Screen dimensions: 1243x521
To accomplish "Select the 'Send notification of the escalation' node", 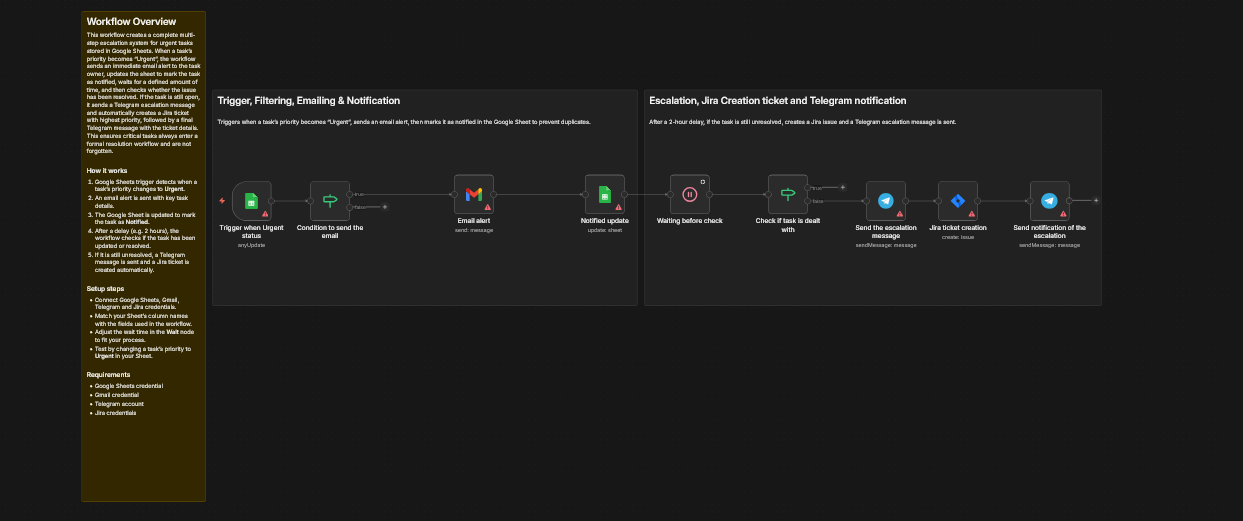I will [x=1049, y=200].
